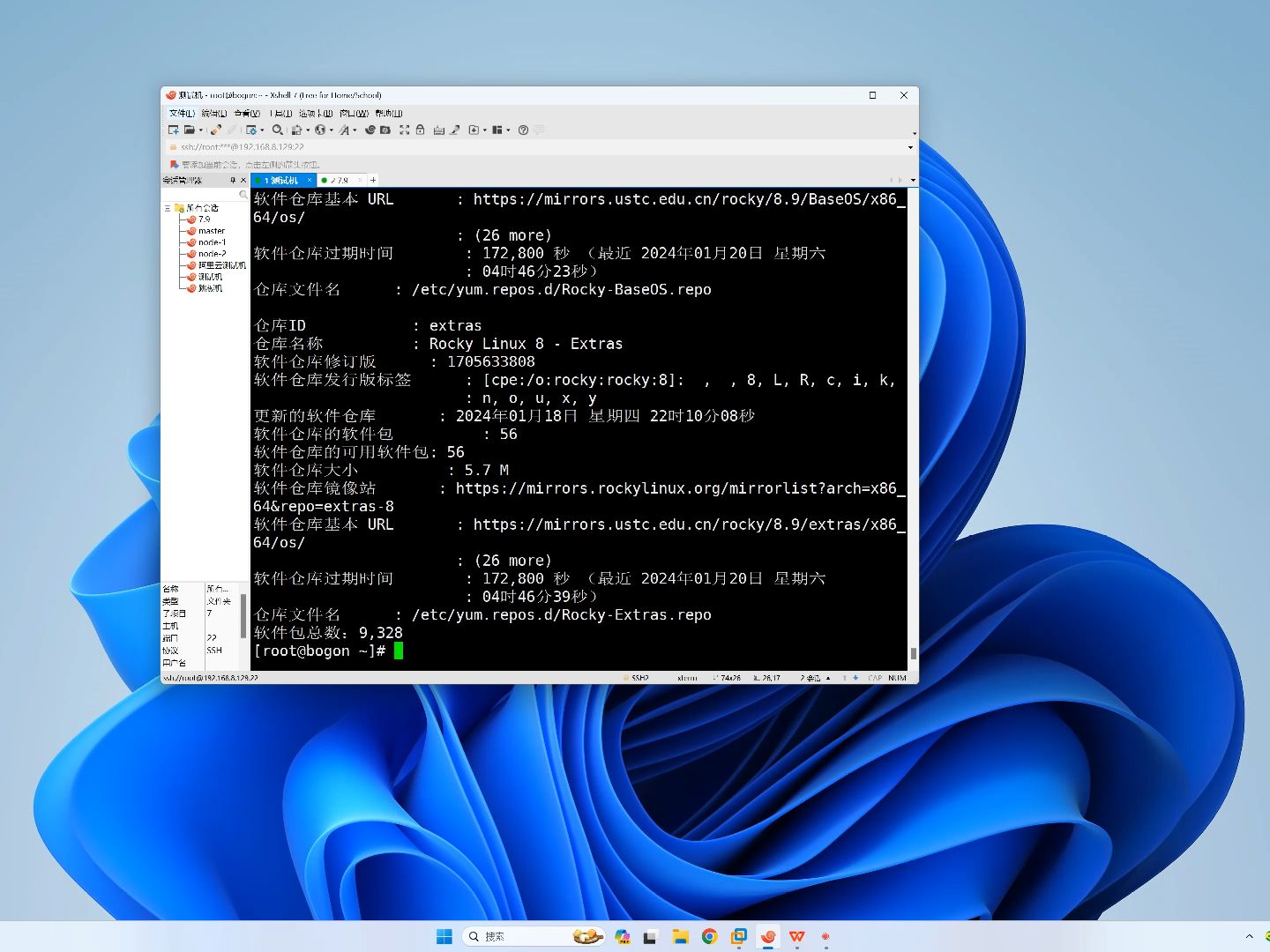
Task: Click the new tab plus-box toolbar icon
Action: pos(474,130)
